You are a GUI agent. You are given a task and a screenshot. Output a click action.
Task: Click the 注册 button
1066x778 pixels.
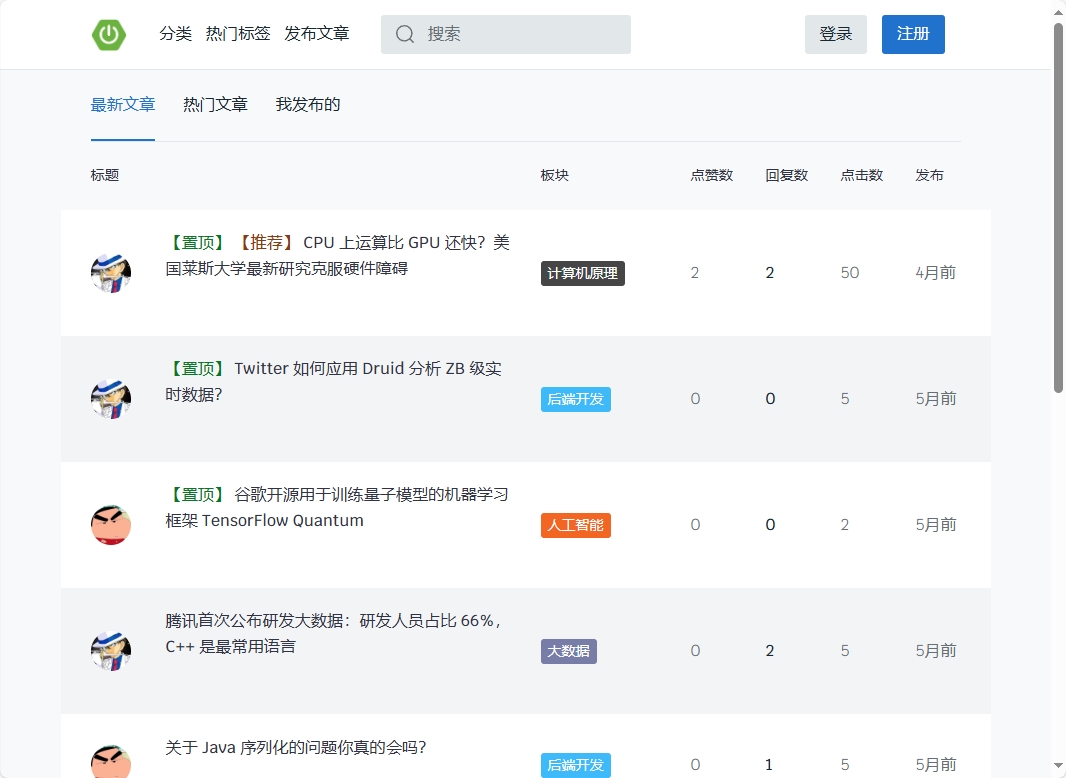pyautogui.click(x=912, y=33)
